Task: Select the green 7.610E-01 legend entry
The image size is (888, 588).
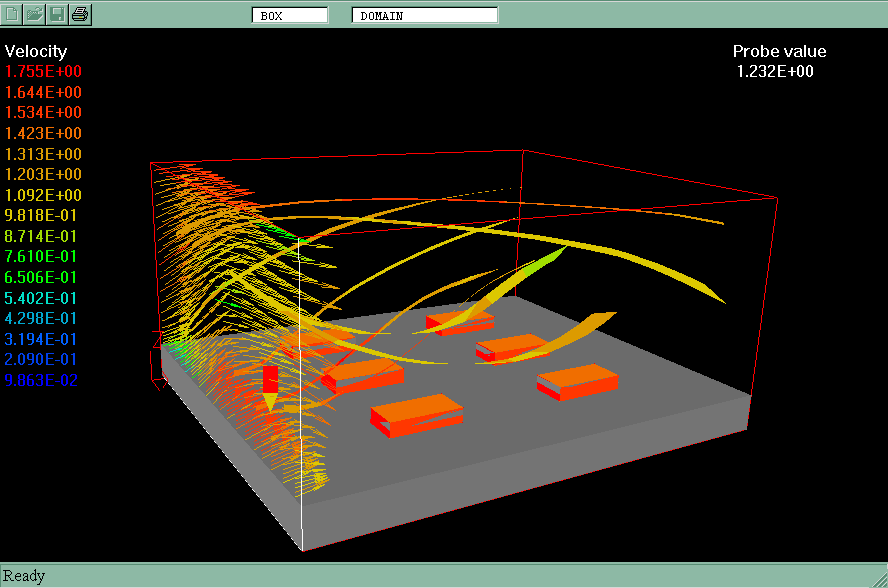Action: [x=44, y=257]
